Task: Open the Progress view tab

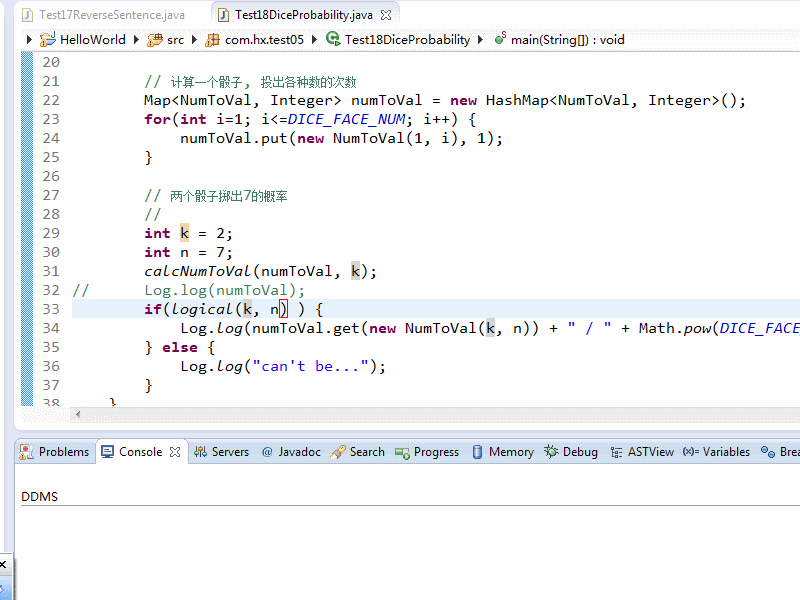Action: (427, 452)
